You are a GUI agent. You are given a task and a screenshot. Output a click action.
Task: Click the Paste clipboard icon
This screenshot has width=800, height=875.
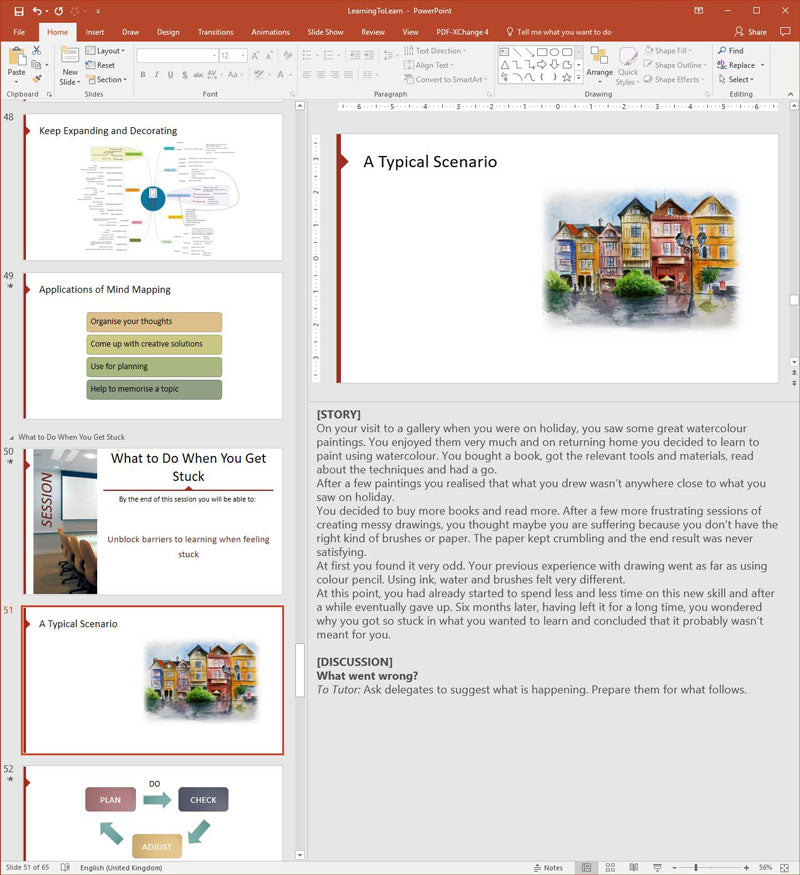pyautogui.click(x=17, y=57)
